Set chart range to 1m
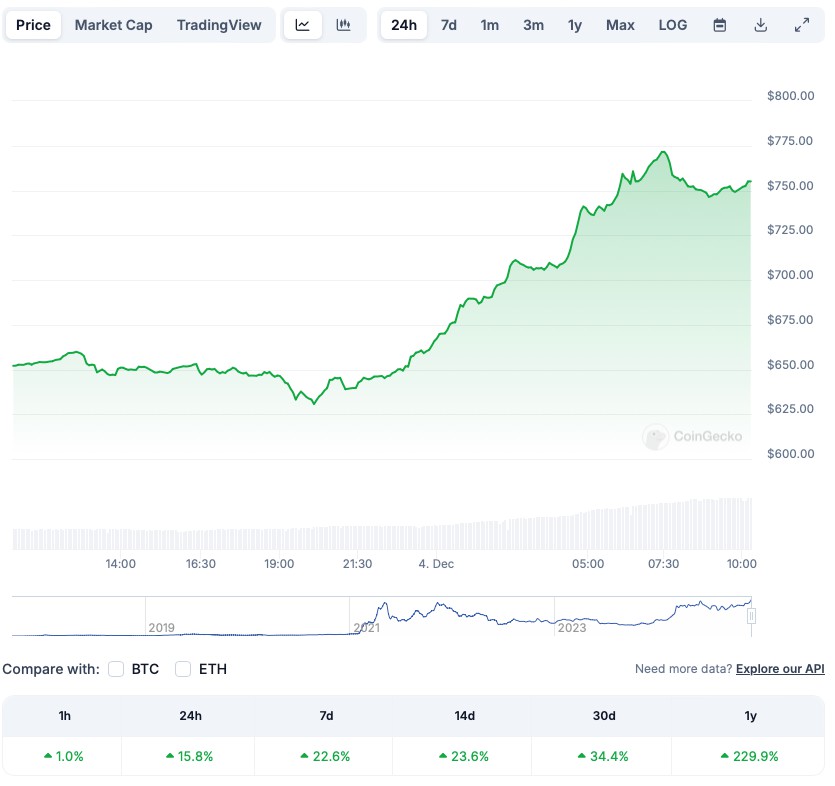835x786 pixels. [489, 25]
